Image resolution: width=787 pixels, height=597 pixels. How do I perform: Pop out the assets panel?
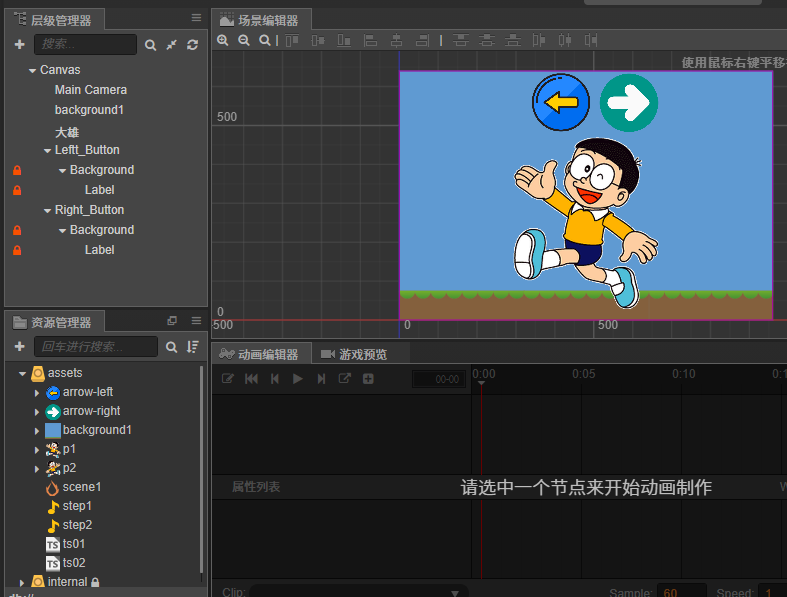[x=172, y=320]
